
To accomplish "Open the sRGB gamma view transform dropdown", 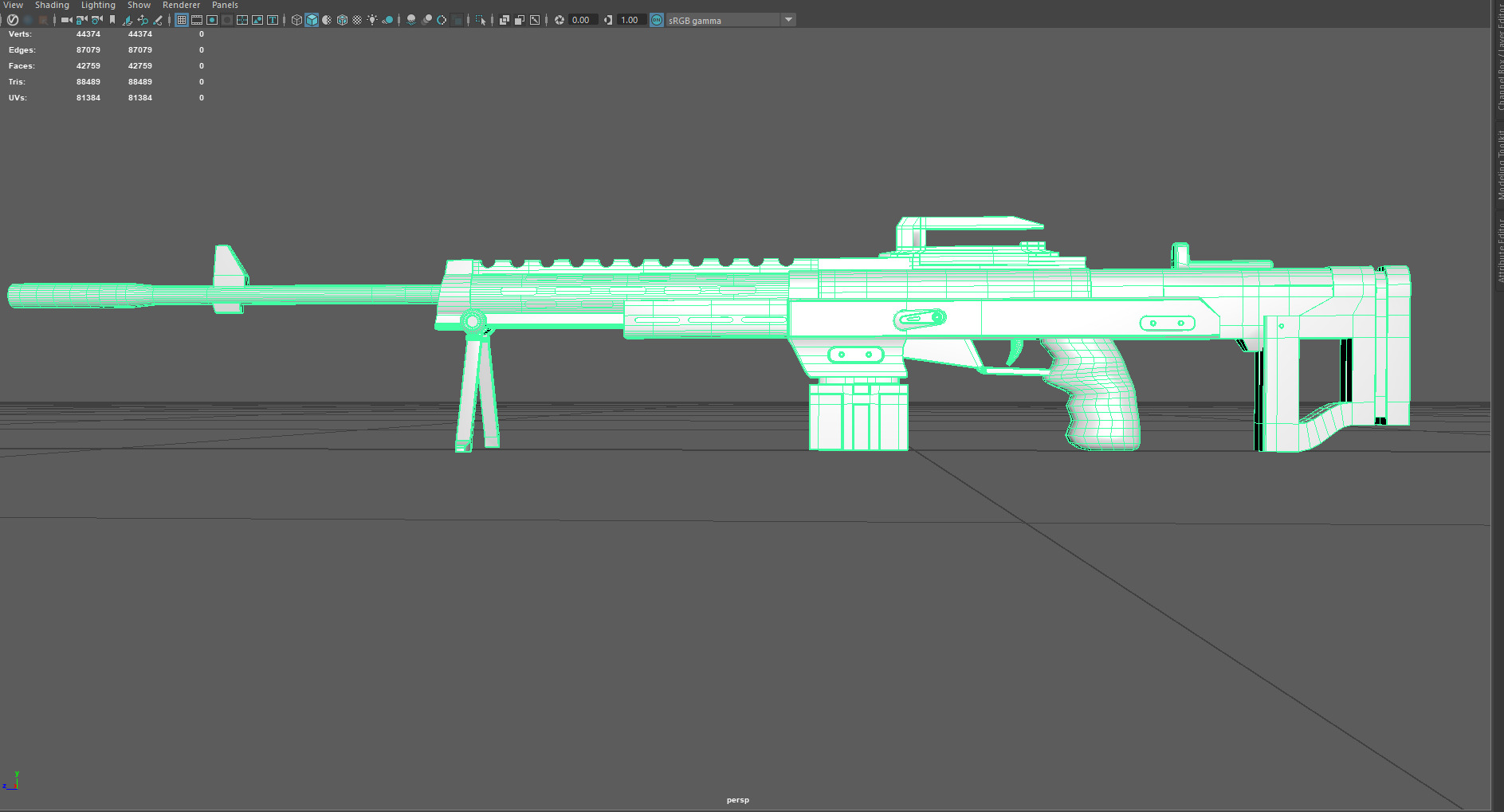I will [x=724, y=20].
